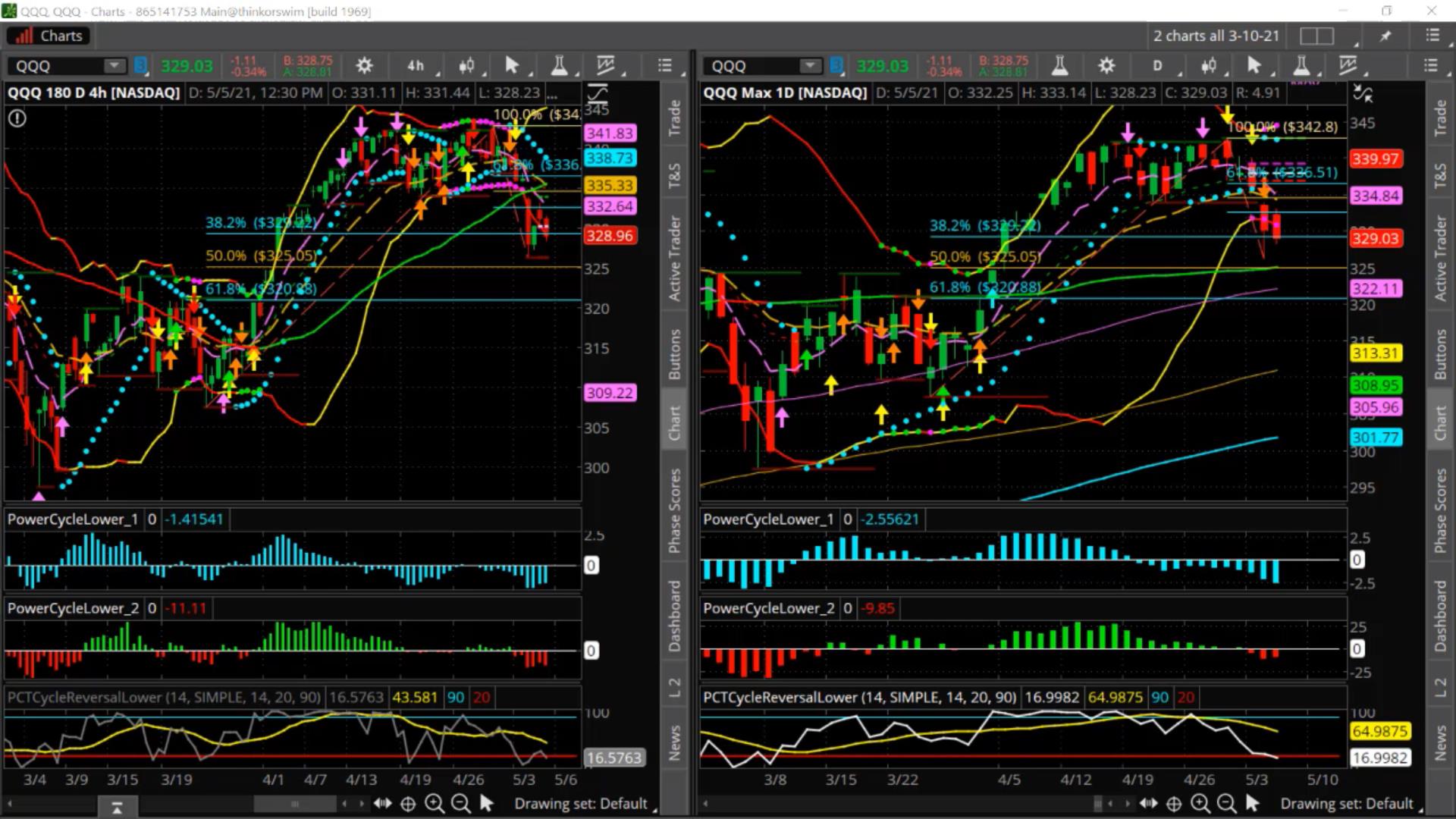Open right chart studies flask menu
The width and height of the screenshot is (1456, 819).
[1301, 66]
